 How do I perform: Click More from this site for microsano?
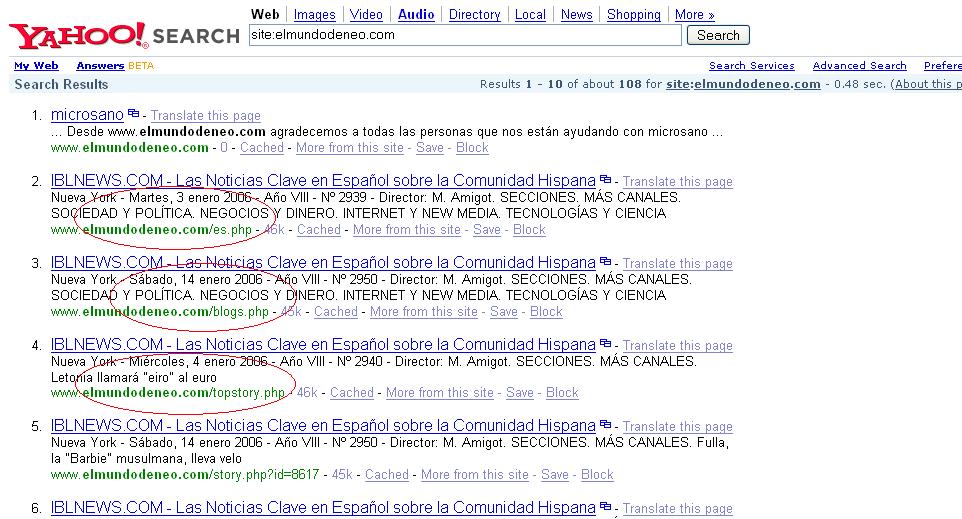tap(350, 147)
